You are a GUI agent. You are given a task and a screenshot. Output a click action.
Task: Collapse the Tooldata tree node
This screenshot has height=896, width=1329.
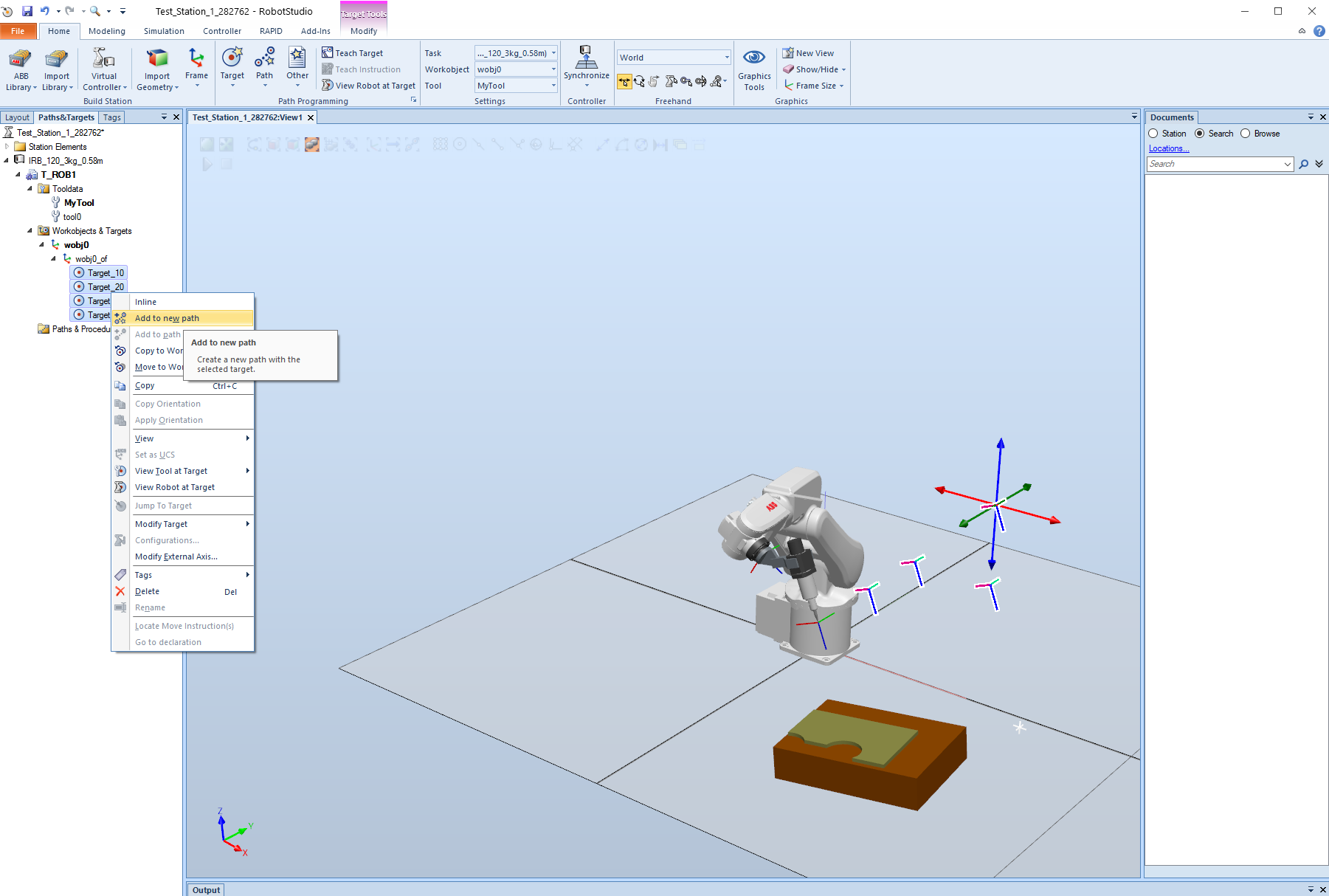click(x=30, y=189)
